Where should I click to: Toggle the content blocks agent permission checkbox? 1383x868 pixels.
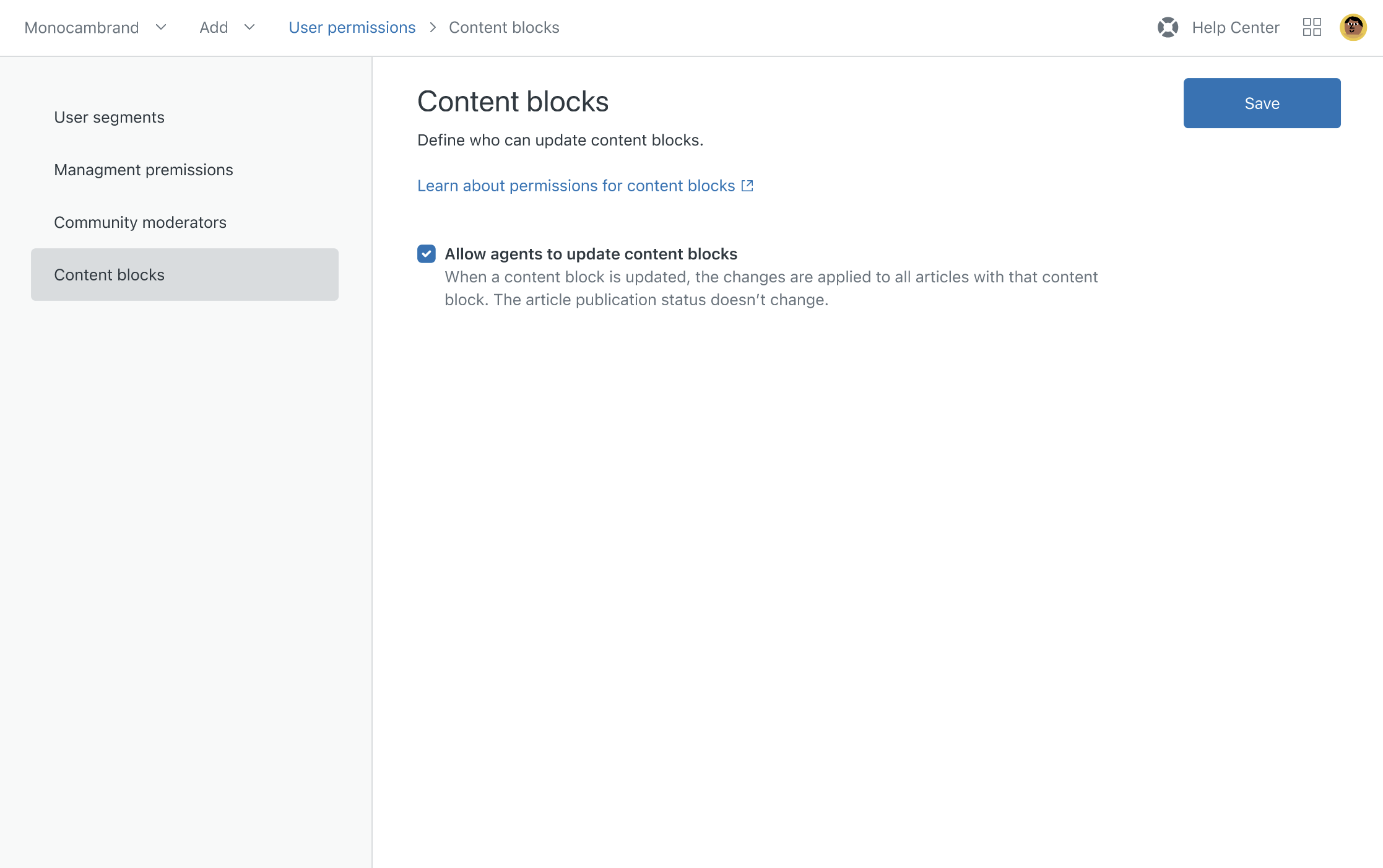[x=427, y=254]
